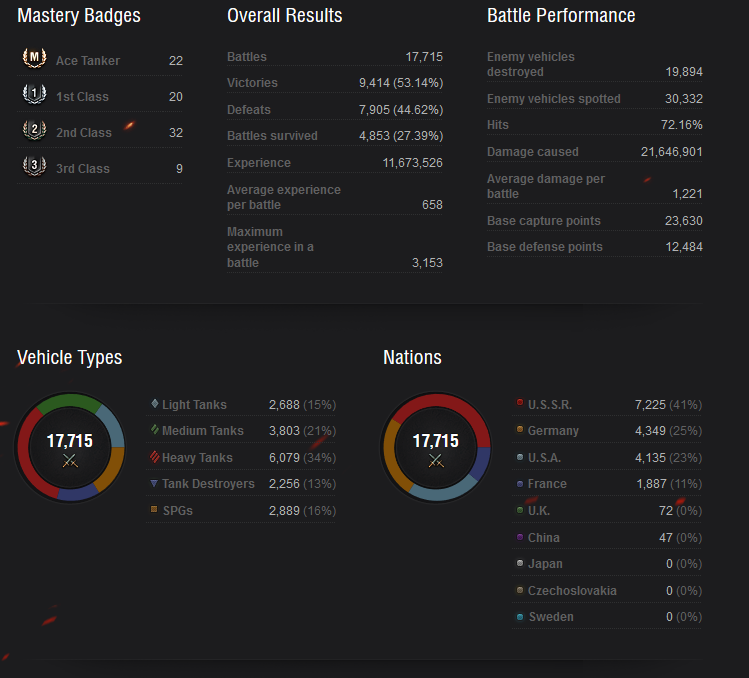Click the Heavy Tanks label
This screenshot has height=678, width=749.
pos(197,458)
